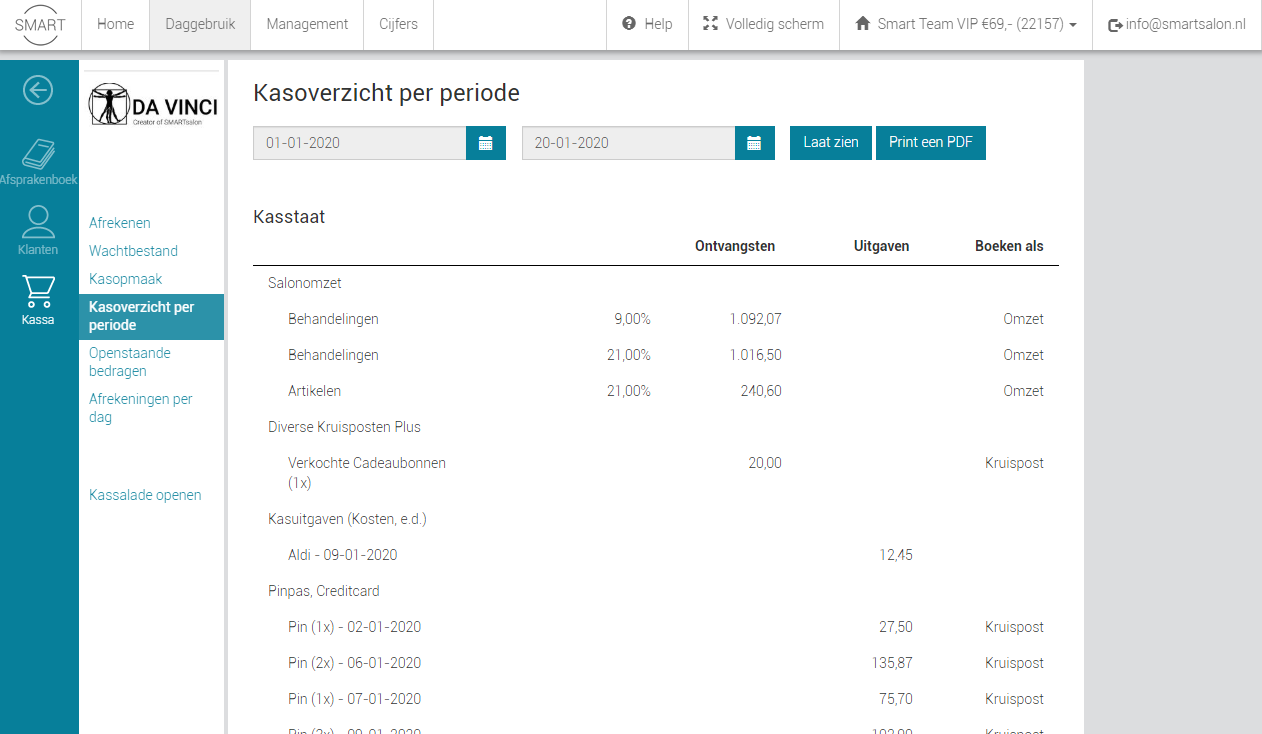Expand the Smart Team VIP account dropdown
Screen dimensions: 1262x734
pos(965,24)
